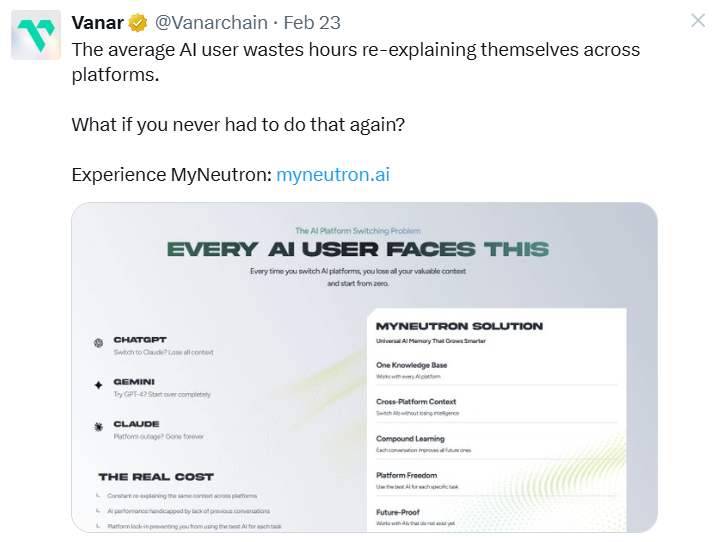Select the MyNeutron Solution heading
717x542 pixels.
[x=459, y=326]
